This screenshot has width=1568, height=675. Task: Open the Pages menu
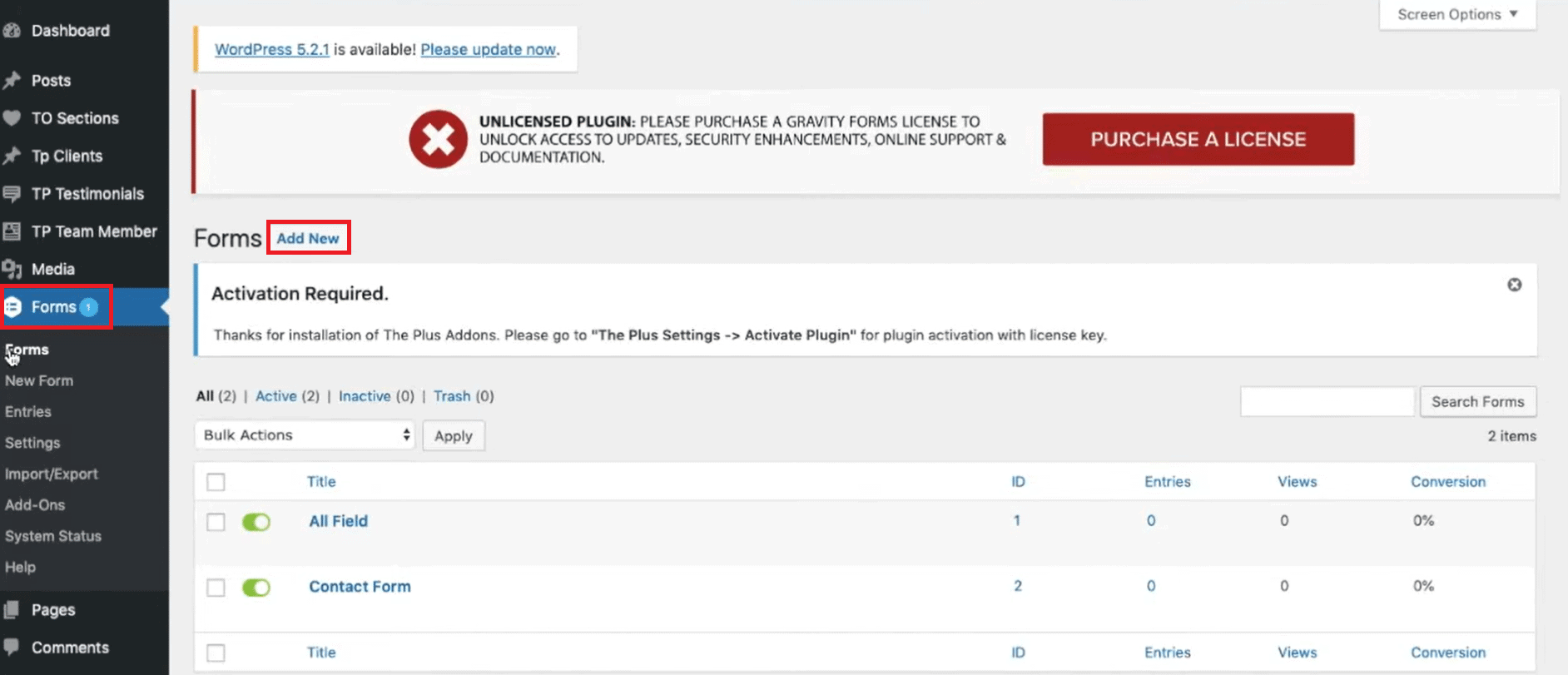point(53,610)
